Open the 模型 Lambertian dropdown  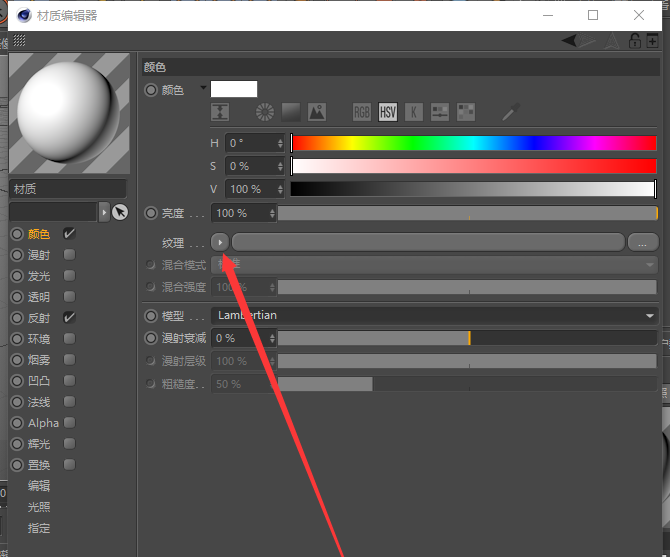pos(435,316)
